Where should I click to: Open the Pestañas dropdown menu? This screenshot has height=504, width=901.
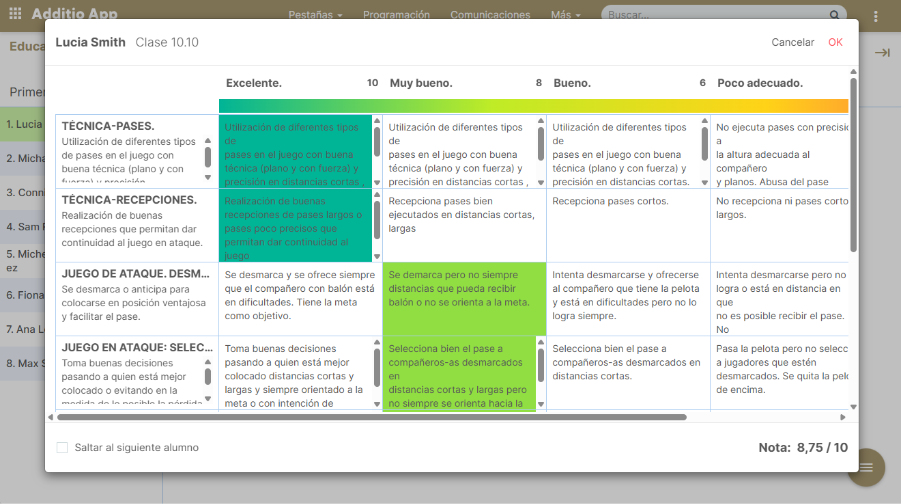[x=315, y=15]
